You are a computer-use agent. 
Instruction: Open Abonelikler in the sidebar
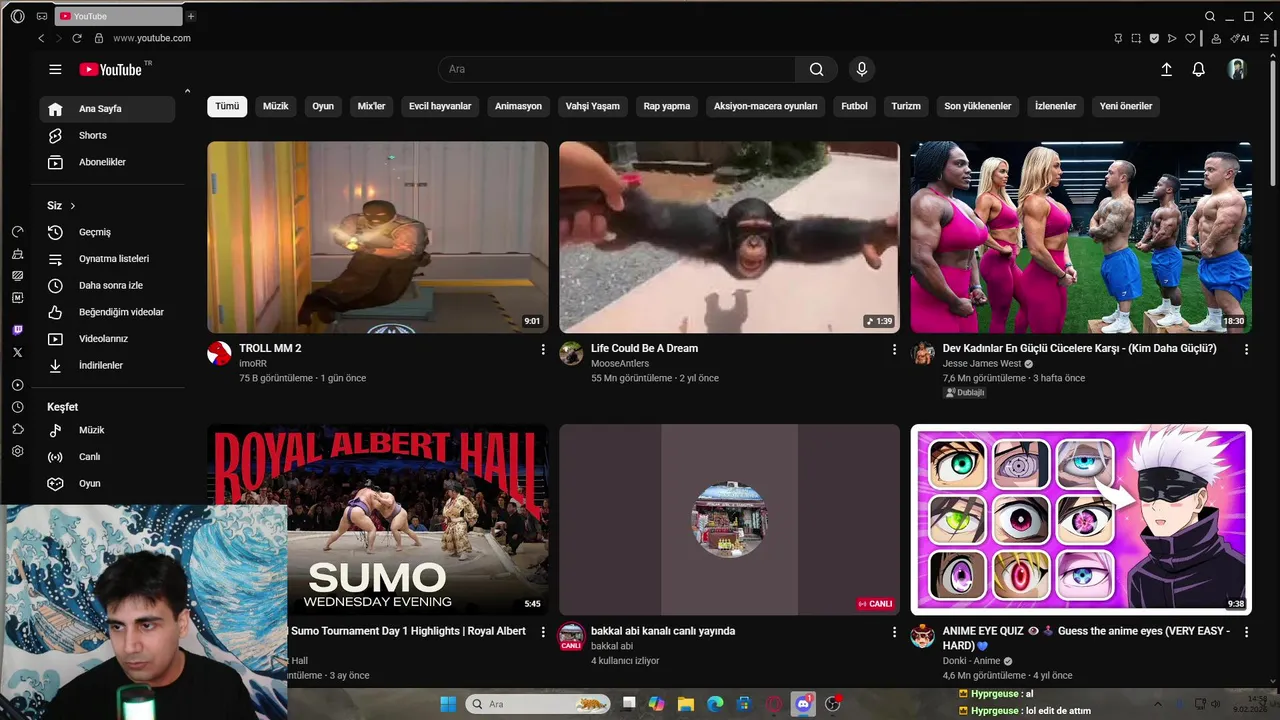pyautogui.click(x=107, y=162)
